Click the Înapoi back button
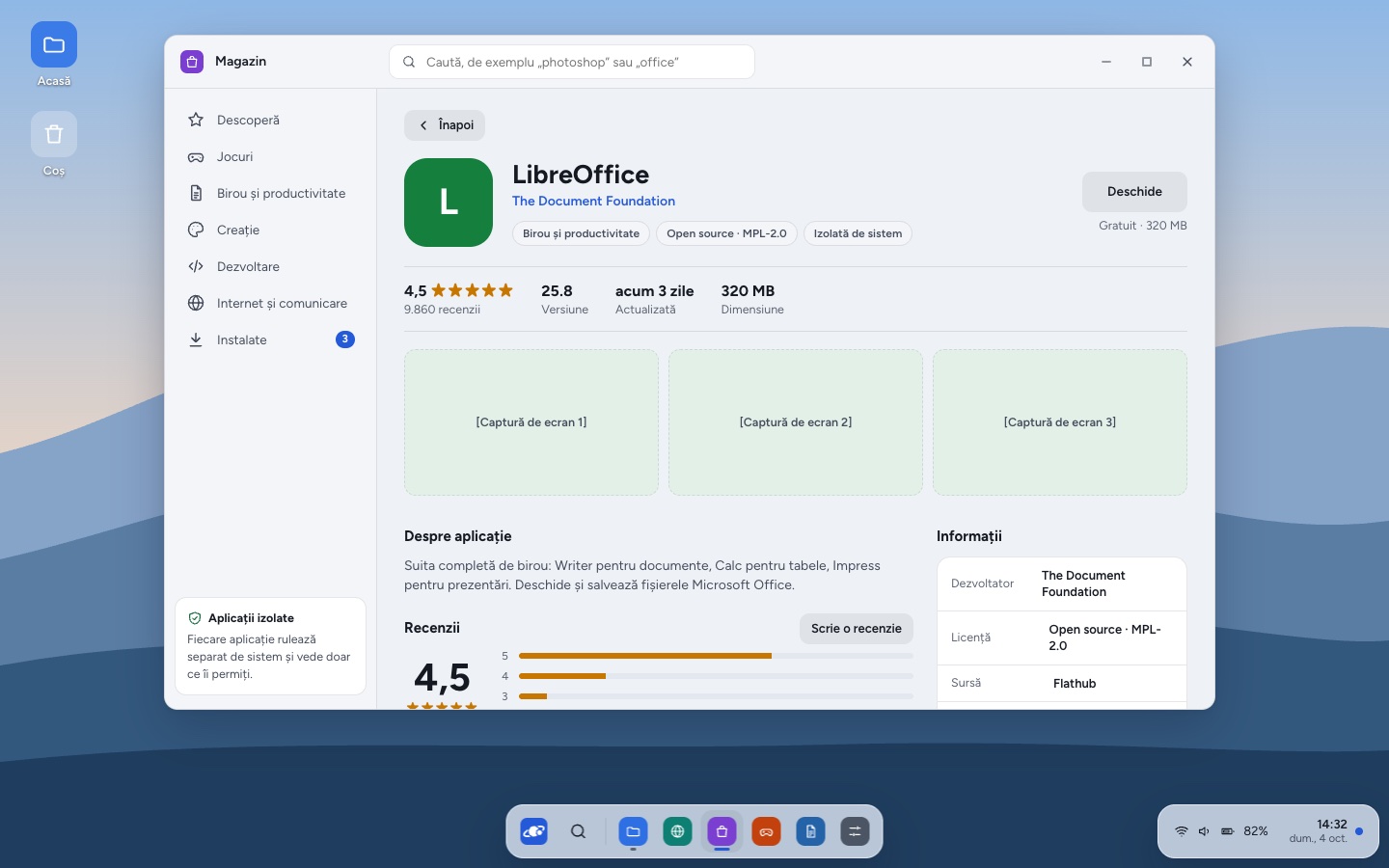 tap(445, 125)
